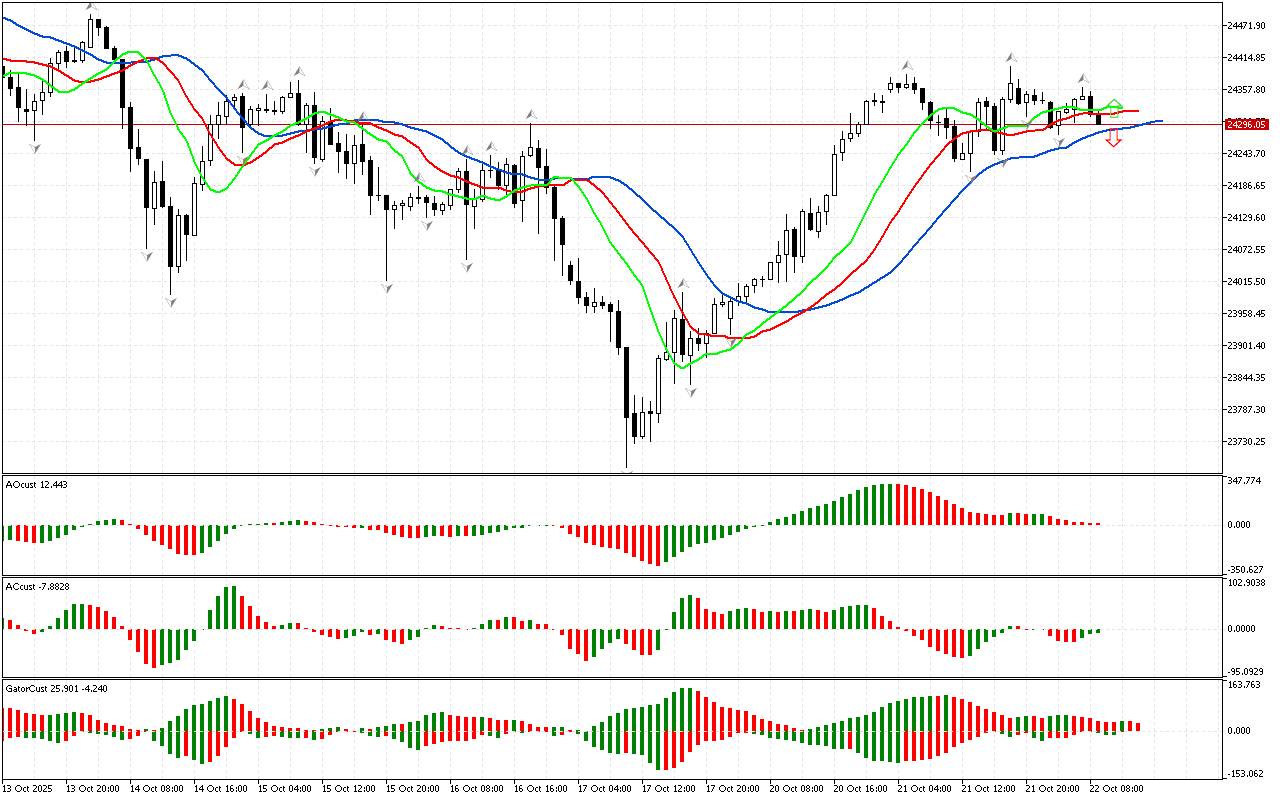Select the GatorCust 25.901 -4.240 label

(56, 689)
